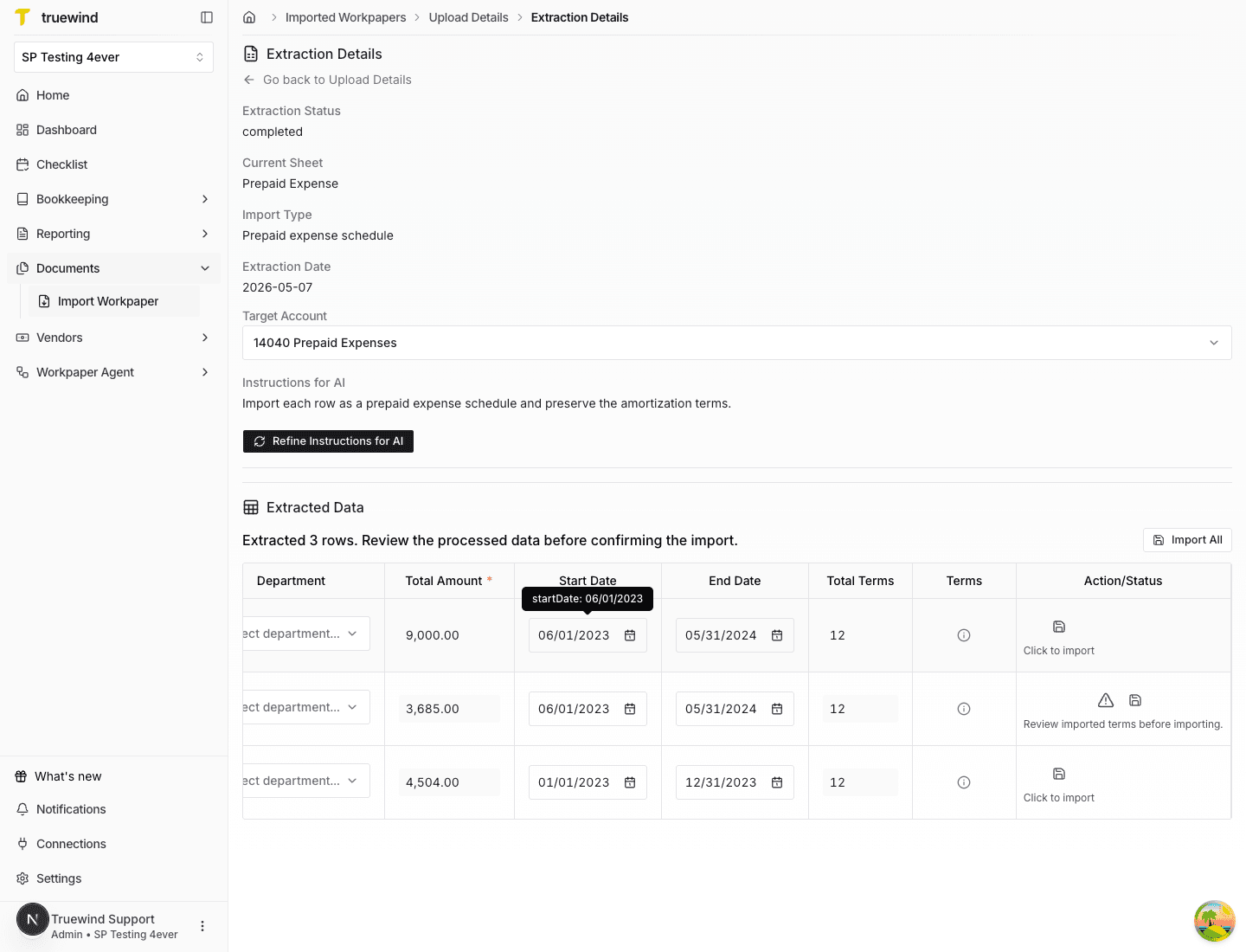Click terms info icon in 9,000.00 row

[964, 635]
